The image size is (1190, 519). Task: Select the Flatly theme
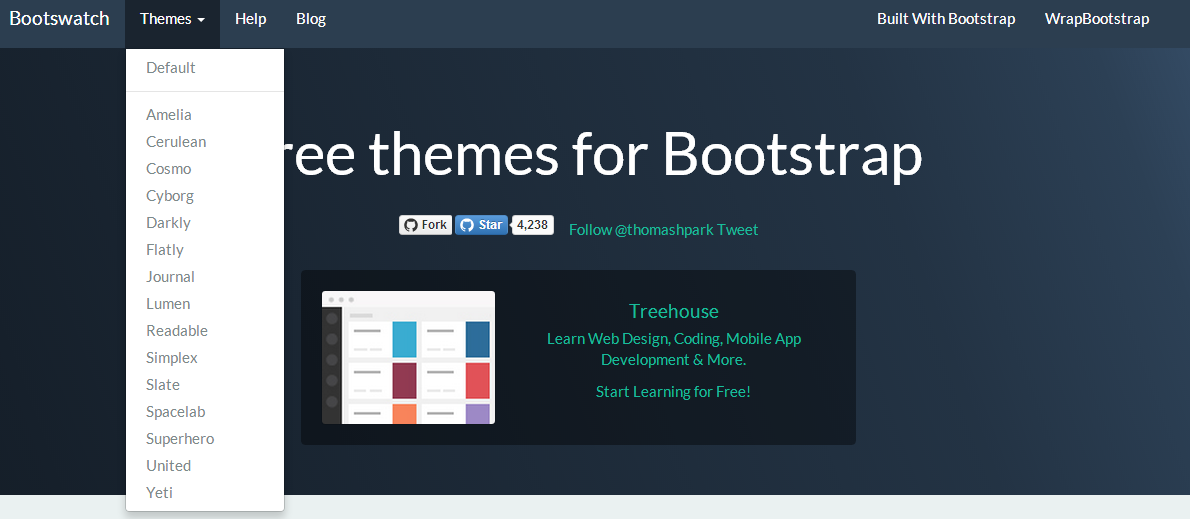point(165,250)
